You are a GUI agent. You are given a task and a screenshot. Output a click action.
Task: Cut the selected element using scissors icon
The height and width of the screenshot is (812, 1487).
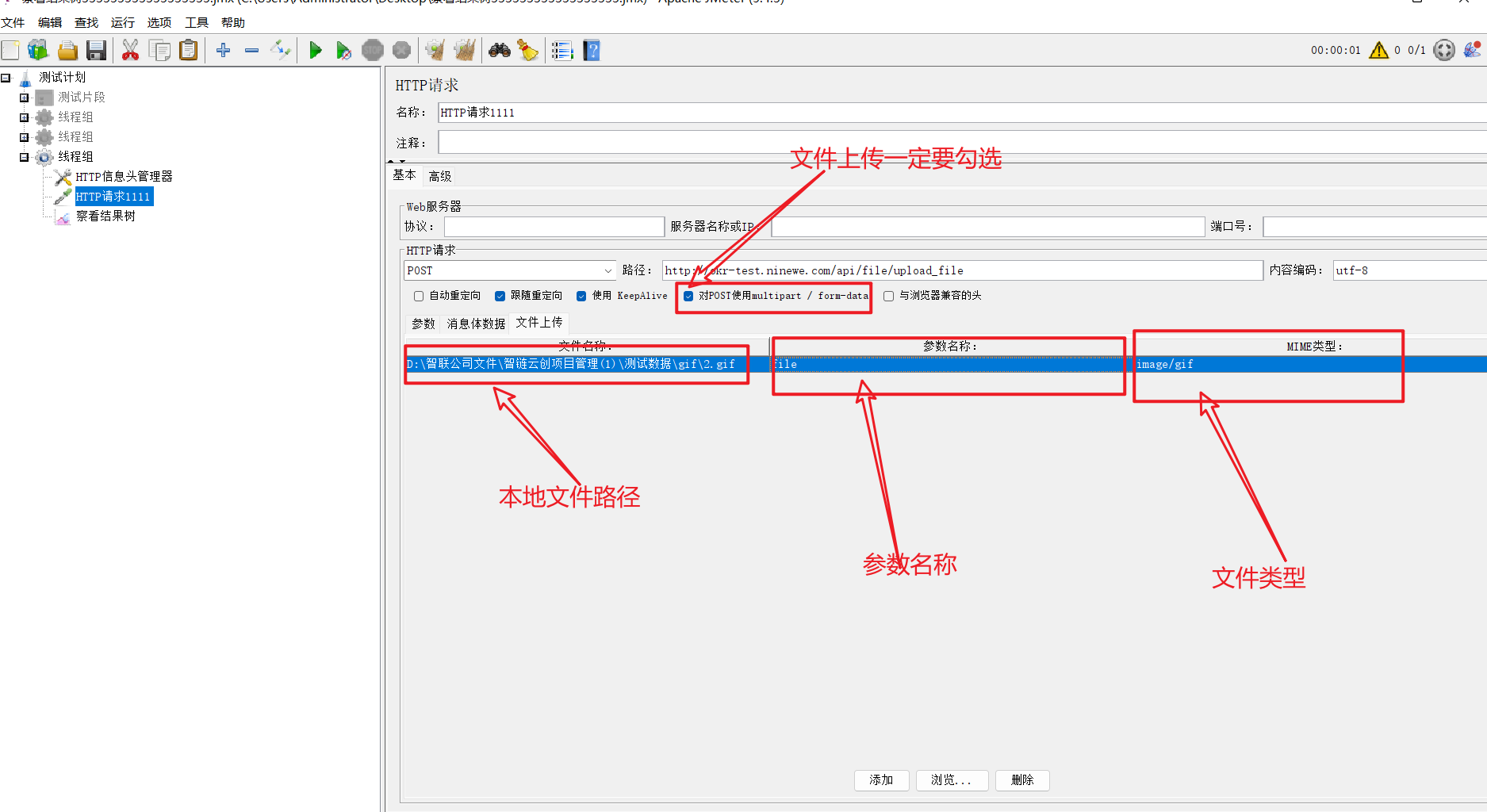tap(129, 50)
